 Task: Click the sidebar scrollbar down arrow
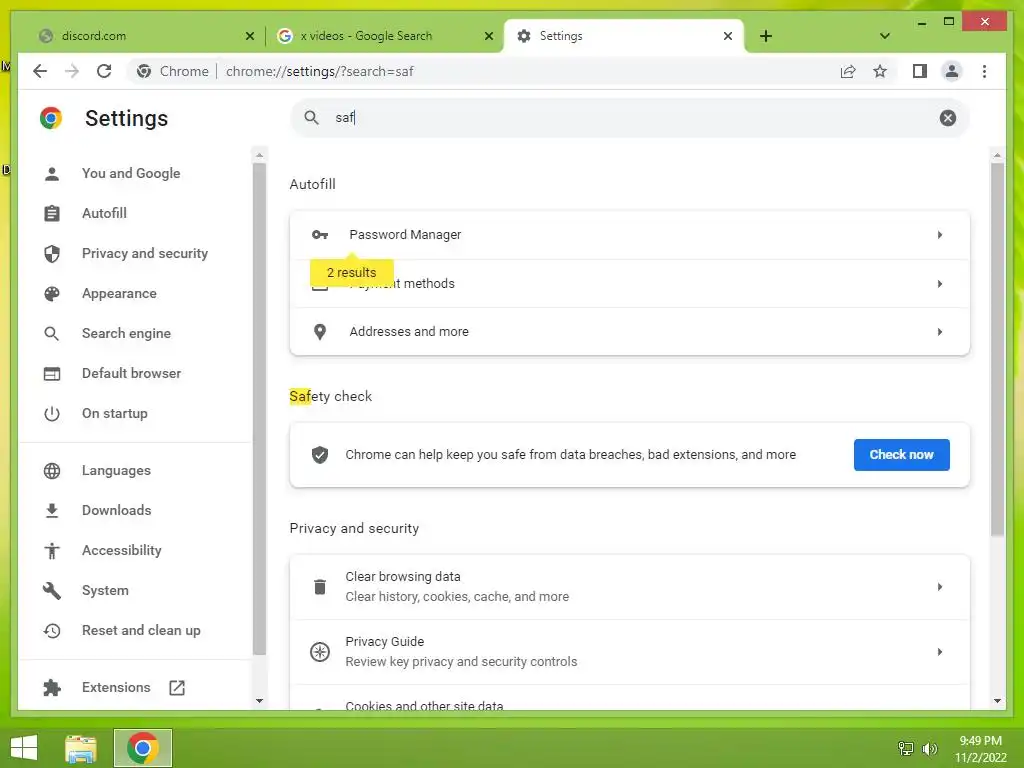point(259,701)
